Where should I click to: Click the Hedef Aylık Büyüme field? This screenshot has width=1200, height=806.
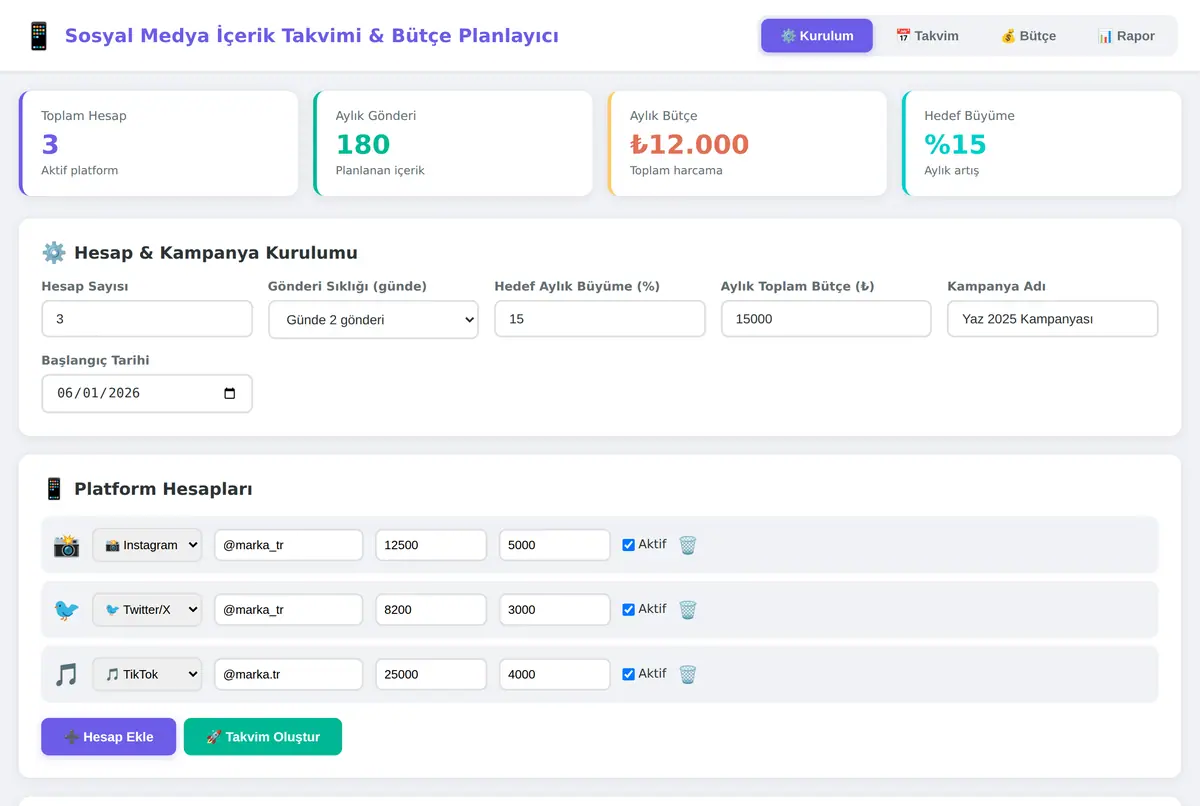(600, 319)
